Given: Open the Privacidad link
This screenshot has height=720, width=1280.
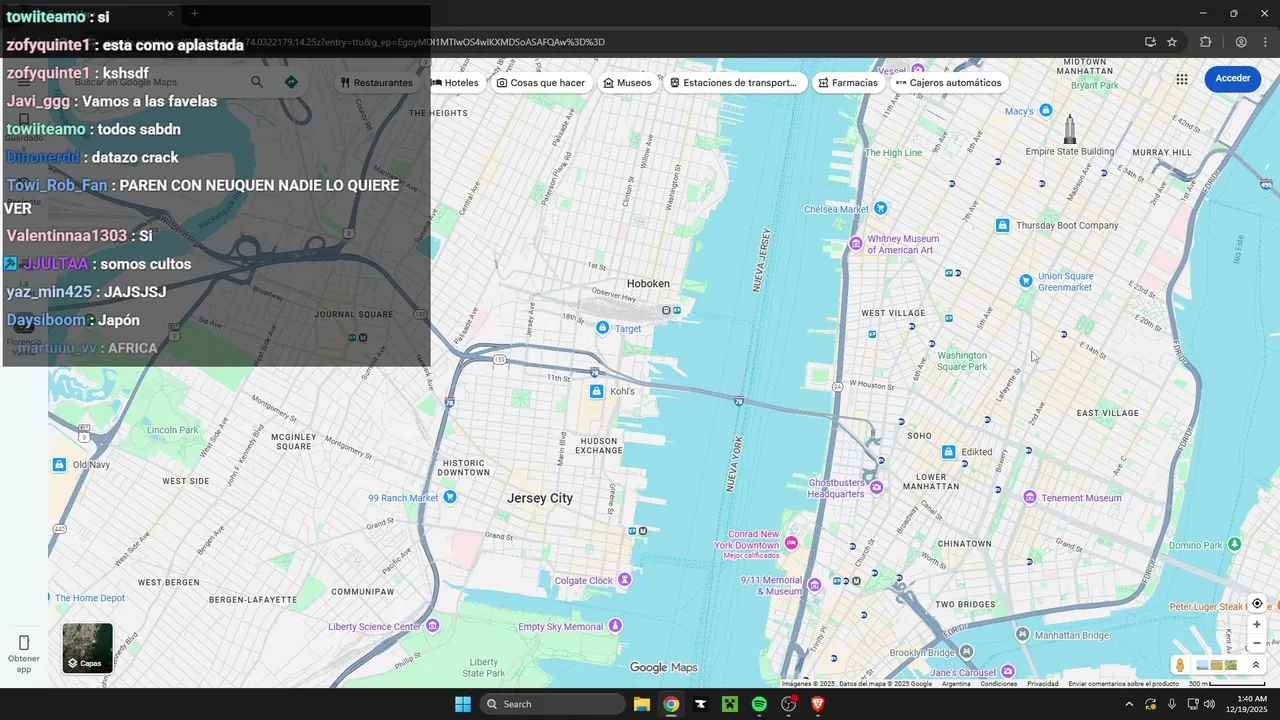Looking at the screenshot, I should [x=1042, y=684].
